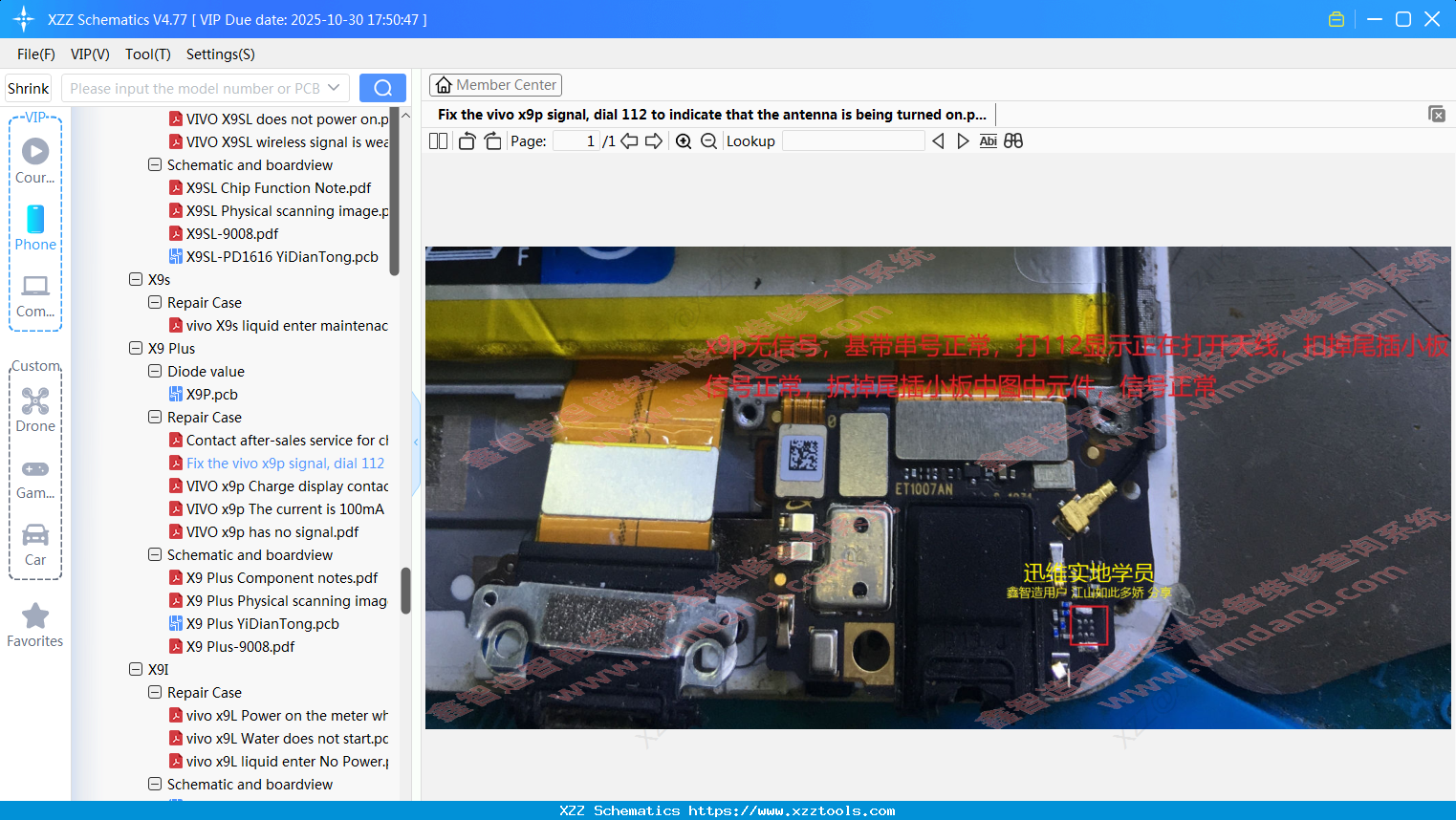This screenshot has width=1456, height=820.
Task: Collapse Diode value folder under X9 Plus
Action: click(x=155, y=371)
